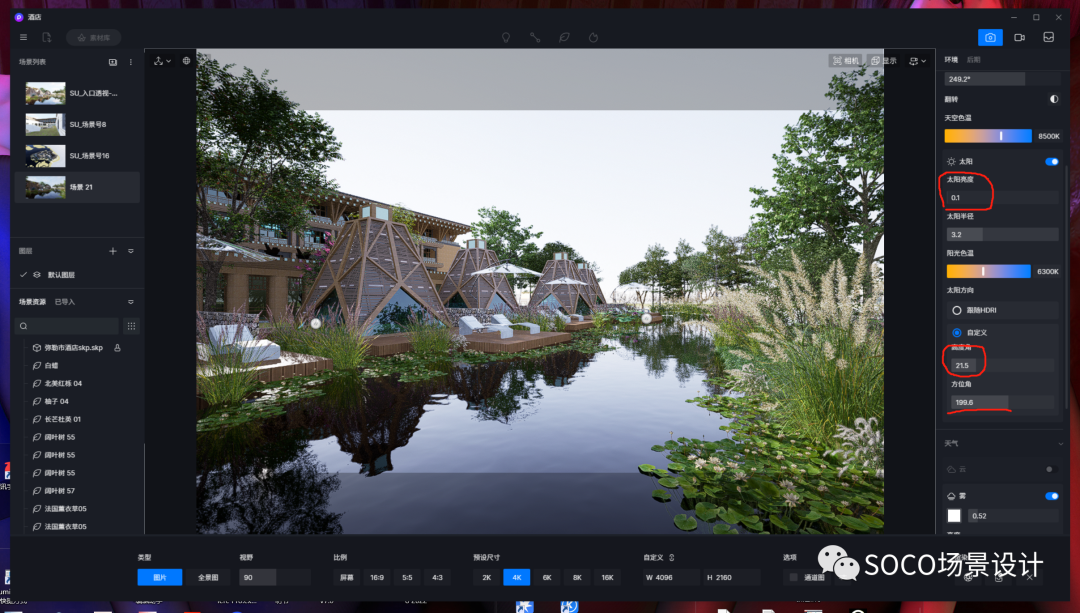Viewport: 1080px width, 613px height.
Task: Switch to 环境 environment tab
Action: click(951, 60)
